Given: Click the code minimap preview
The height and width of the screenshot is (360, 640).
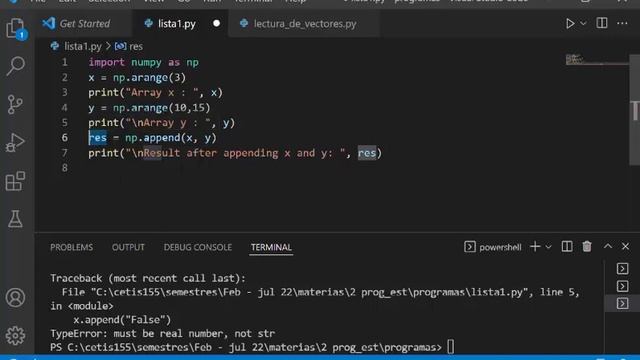Looking at the screenshot, I should [596, 60].
